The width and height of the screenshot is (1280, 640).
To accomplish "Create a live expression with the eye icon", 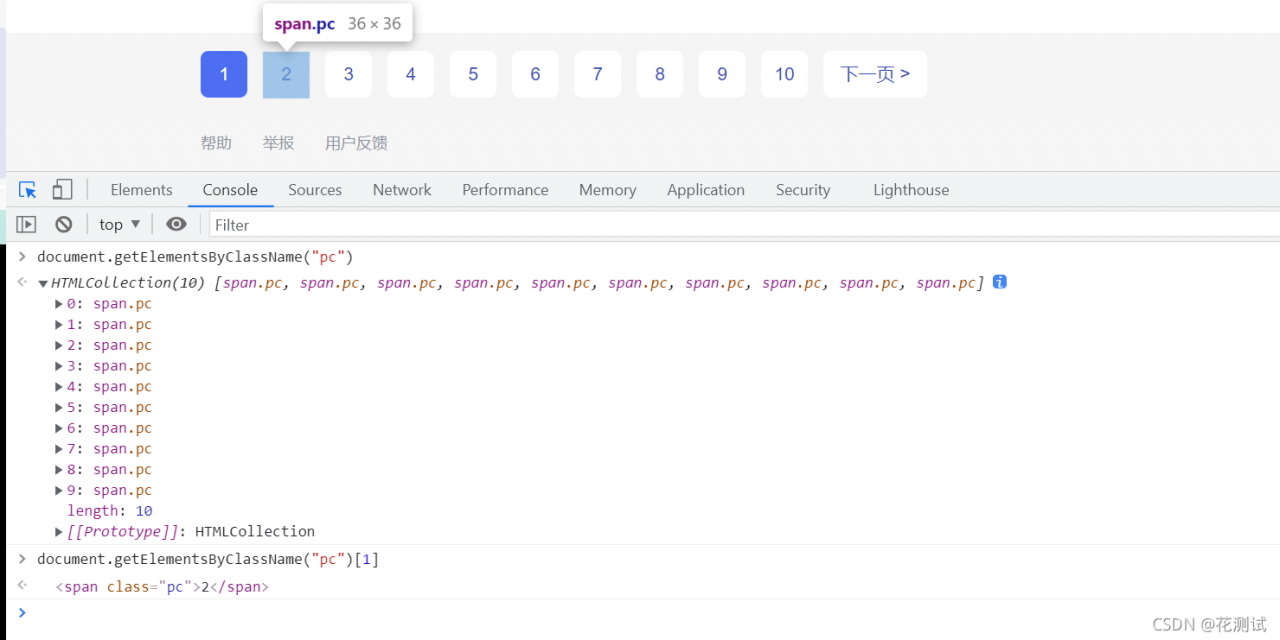I will tap(176, 224).
